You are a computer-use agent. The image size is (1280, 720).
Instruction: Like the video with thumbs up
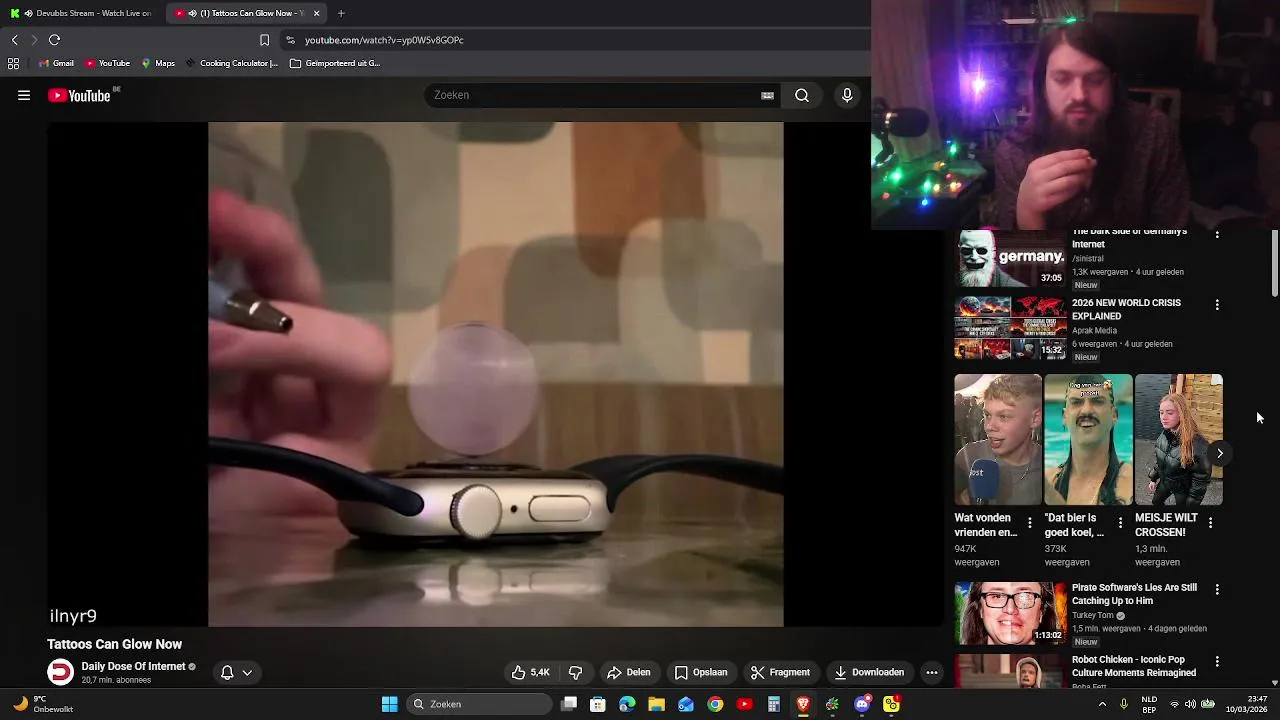point(530,672)
